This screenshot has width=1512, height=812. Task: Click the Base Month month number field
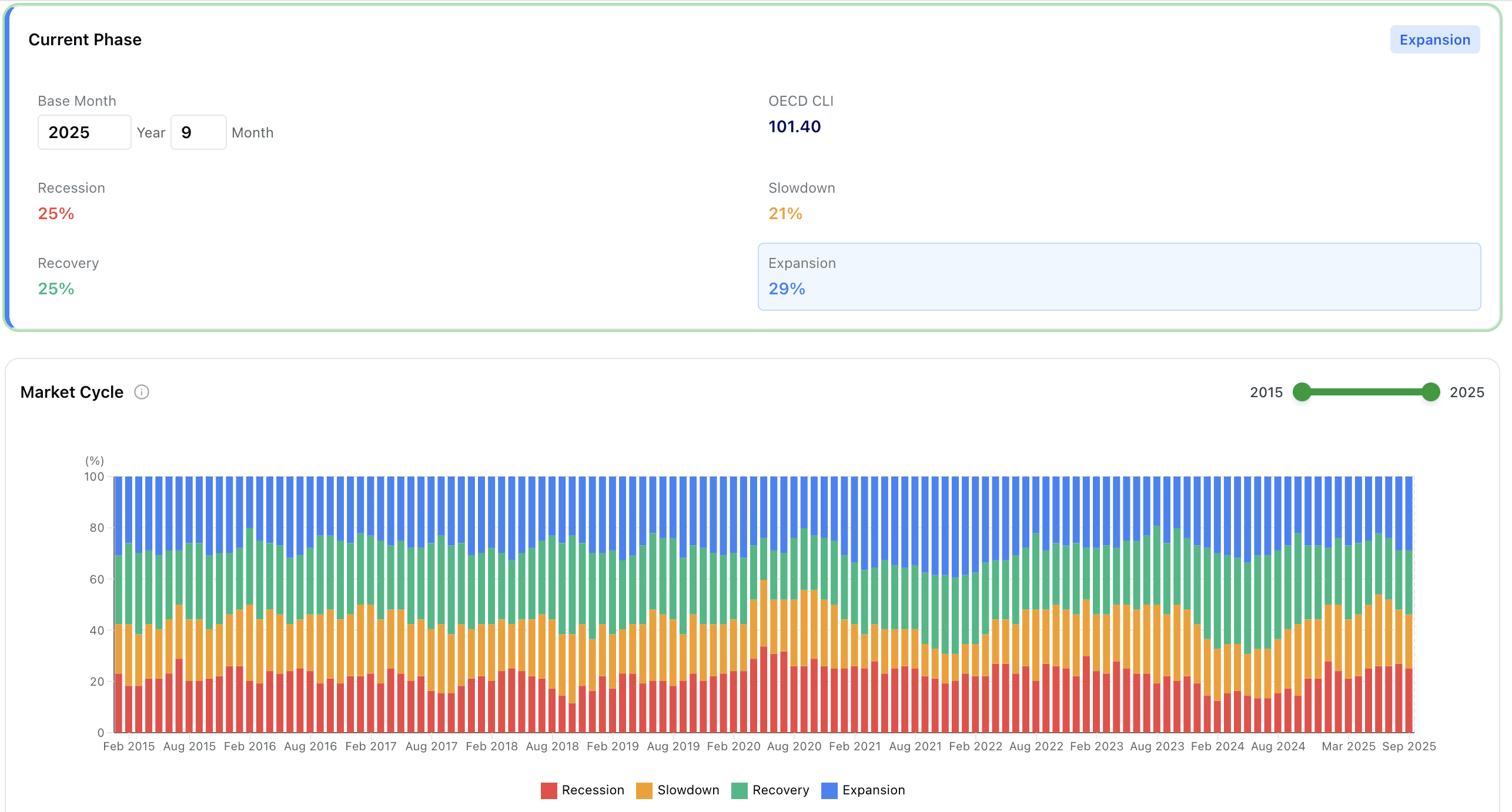click(198, 132)
